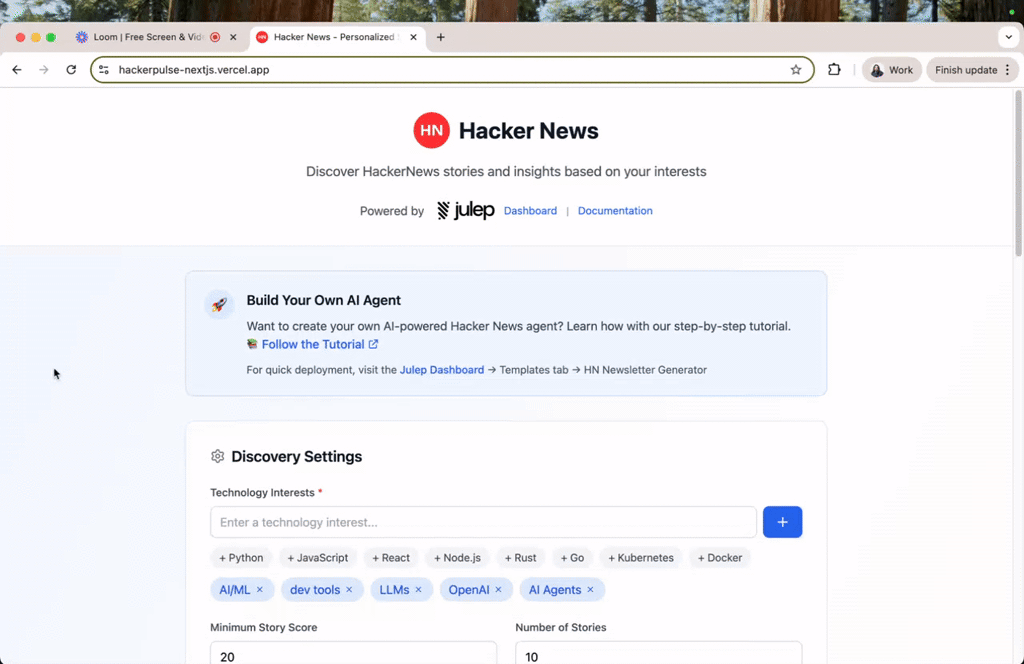Click the recording indicator on Loom tab
The width and height of the screenshot is (1024, 664).
[x=215, y=37]
